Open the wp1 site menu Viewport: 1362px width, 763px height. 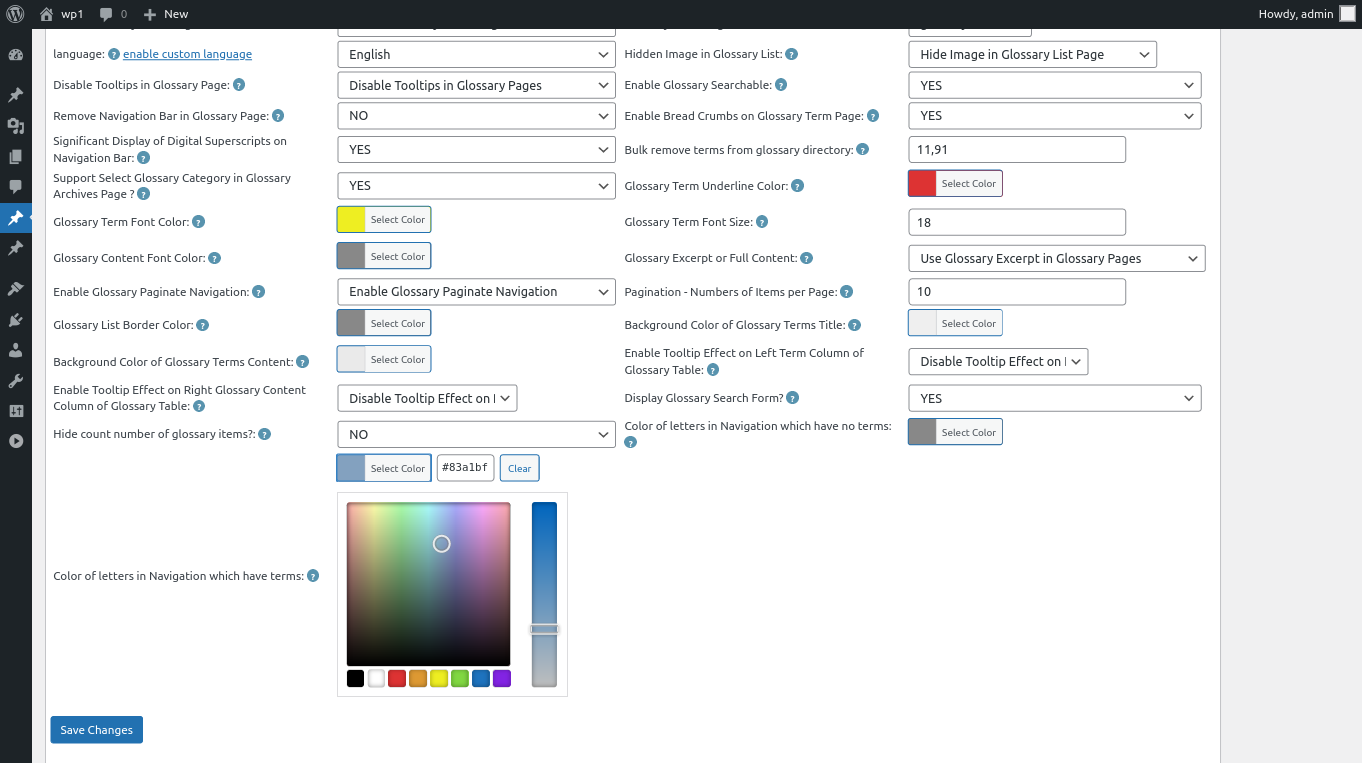click(x=62, y=14)
